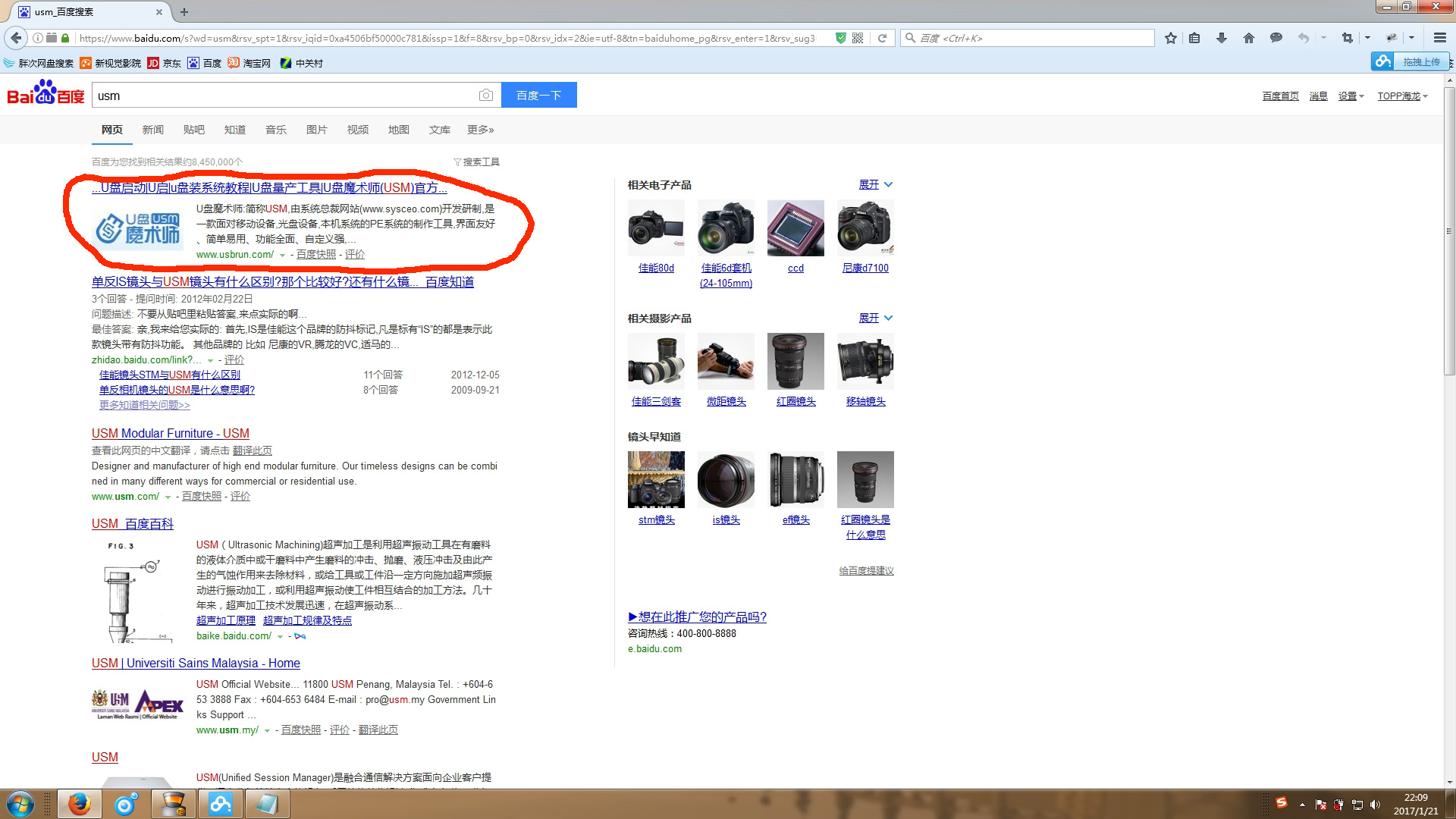Switch to the 新闻 search tab
Screen dimensions: 1456x819
click(x=152, y=130)
